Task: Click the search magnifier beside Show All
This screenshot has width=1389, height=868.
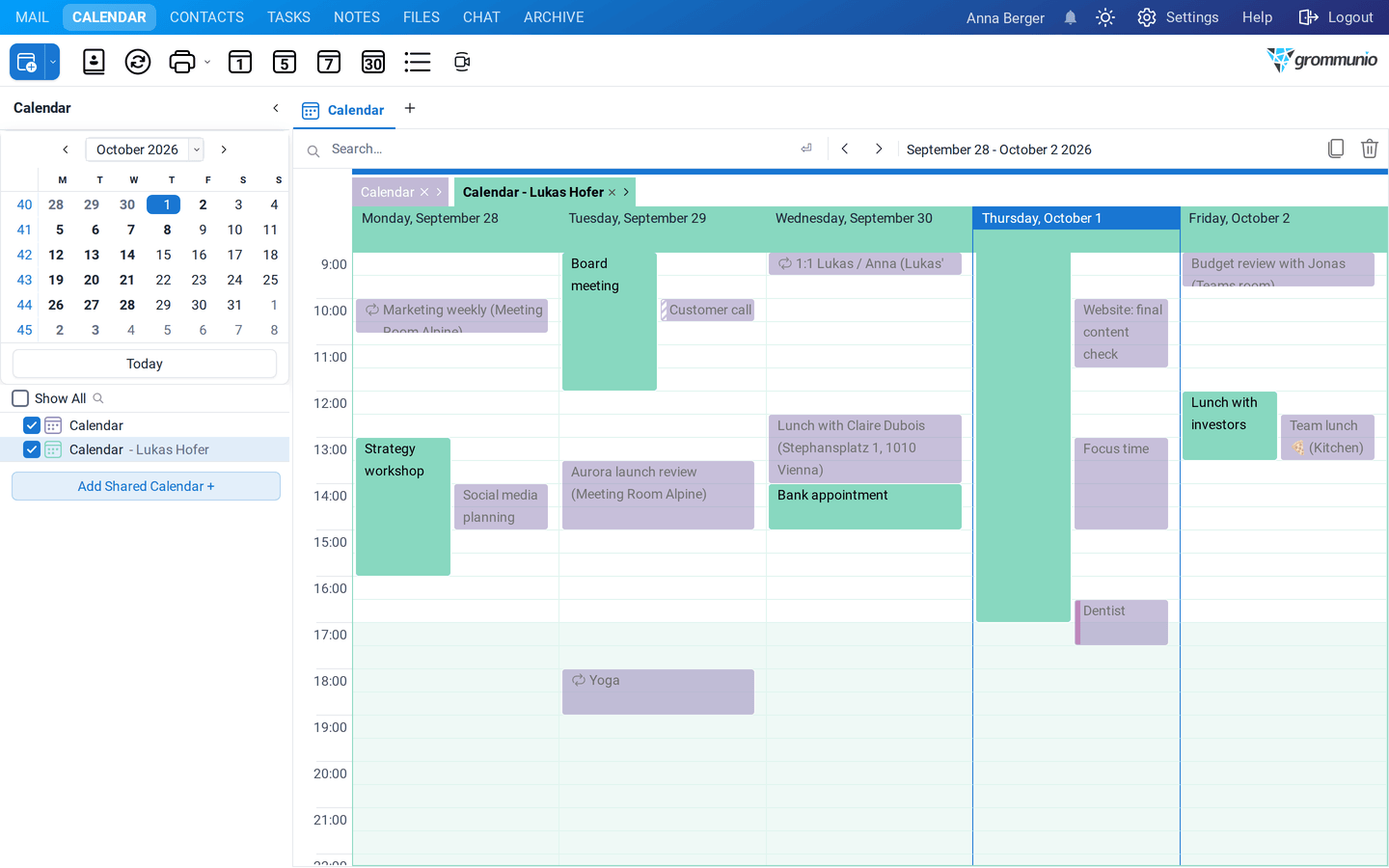Action: pyautogui.click(x=98, y=398)
